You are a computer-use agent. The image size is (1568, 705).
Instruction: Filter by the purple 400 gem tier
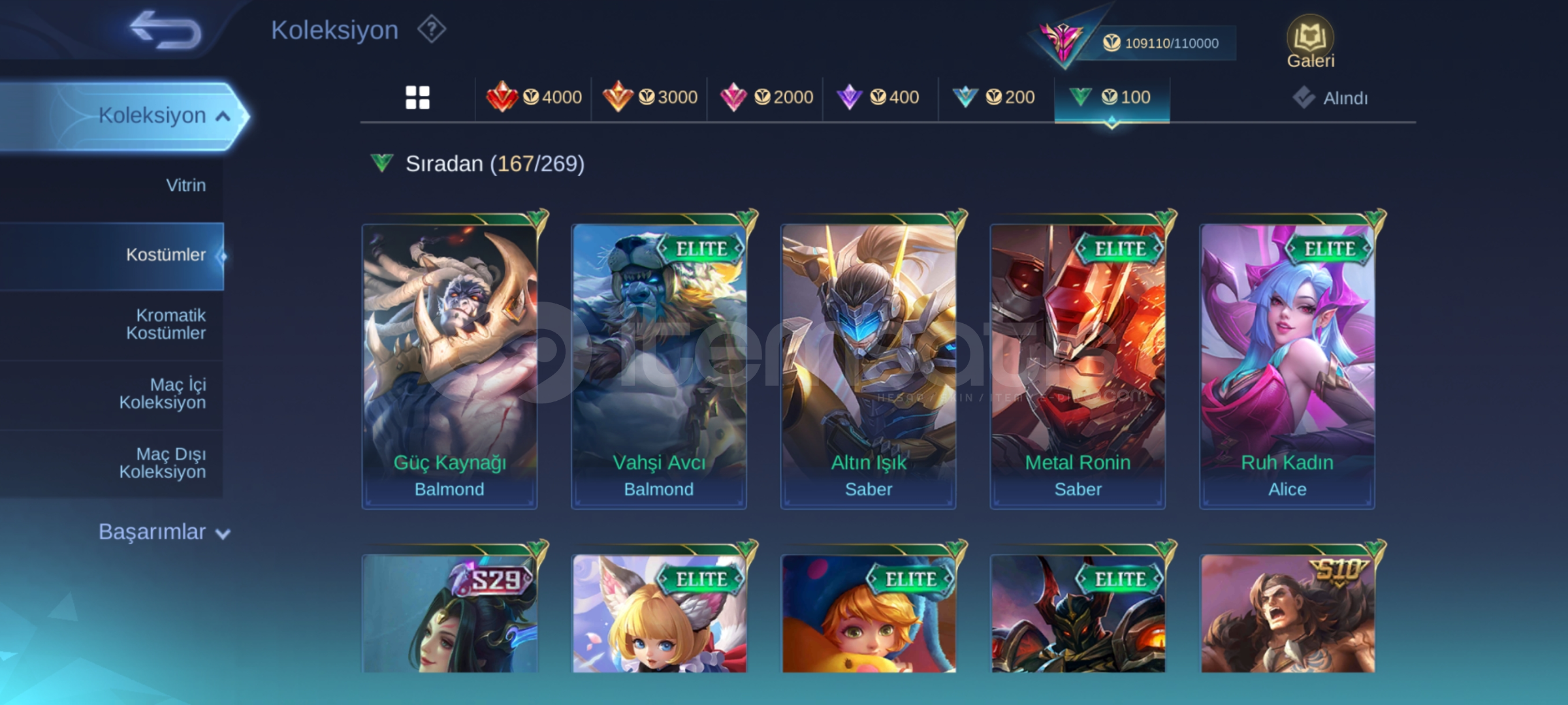coord(878,97)
